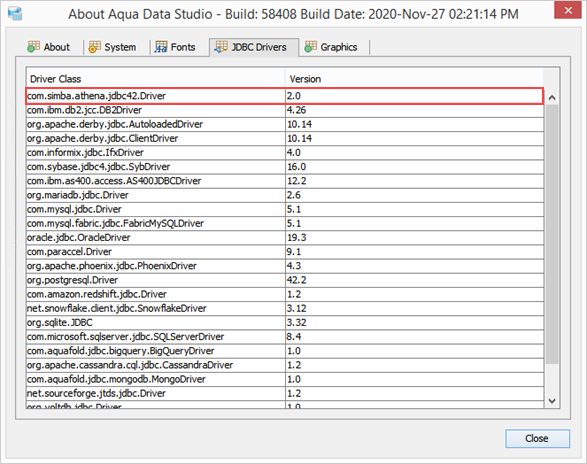Click the vertical scrollbar thumb
Screen dimensions: 587x464
551,234
